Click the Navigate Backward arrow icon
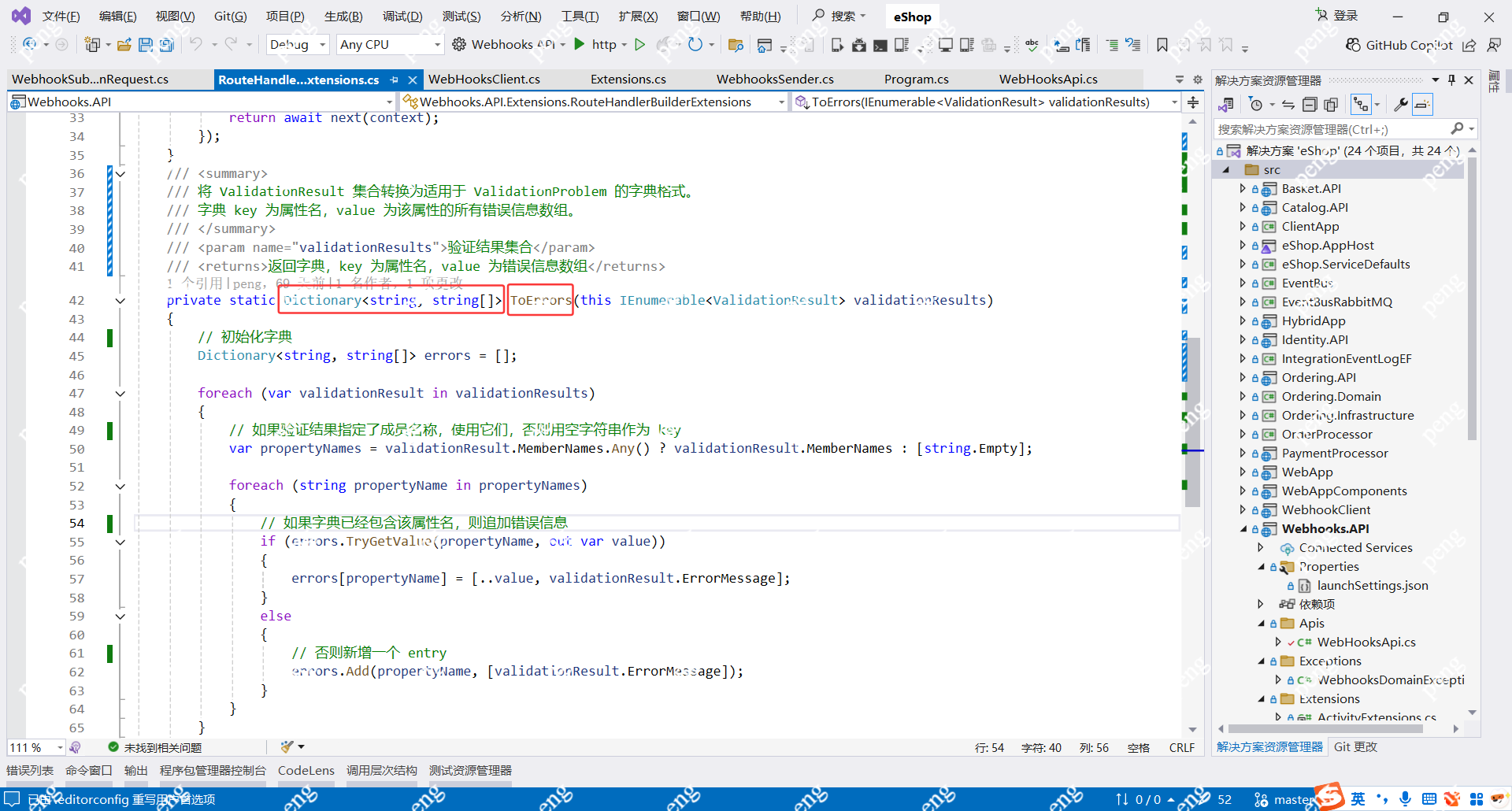The height and width of the screenshot is (811, 1512). click(29, 44)
